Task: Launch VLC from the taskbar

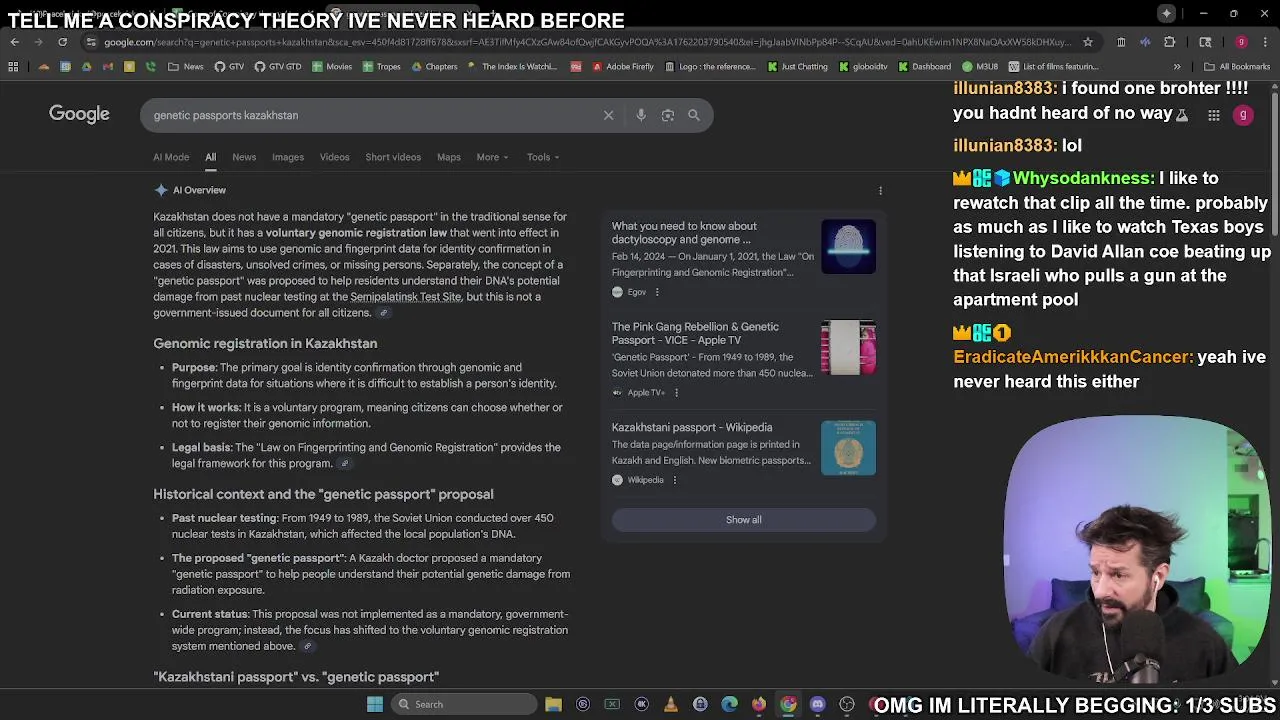Action: (x=671, y=704)
